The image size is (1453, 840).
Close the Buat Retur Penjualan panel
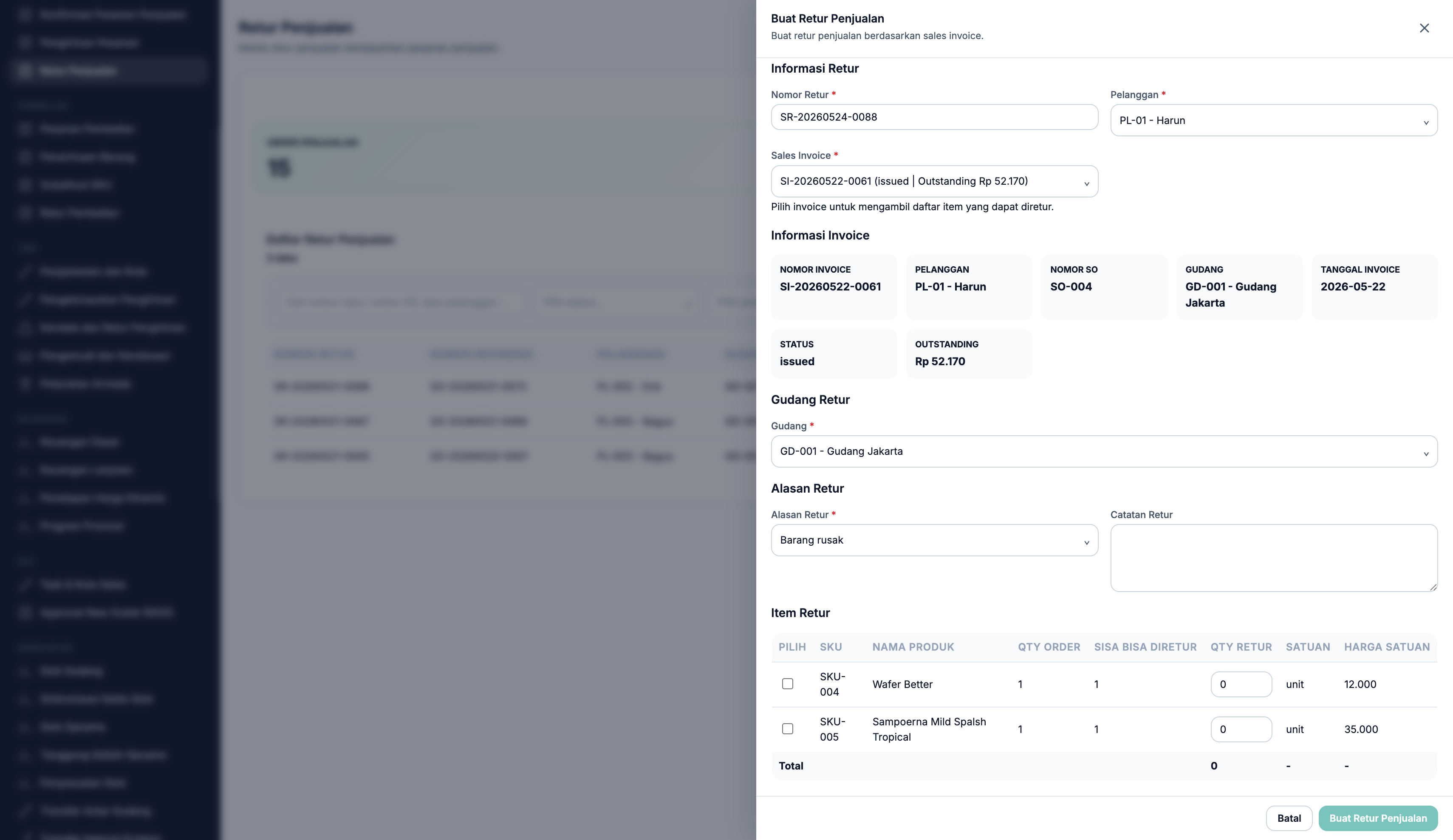pos(1424,28)
